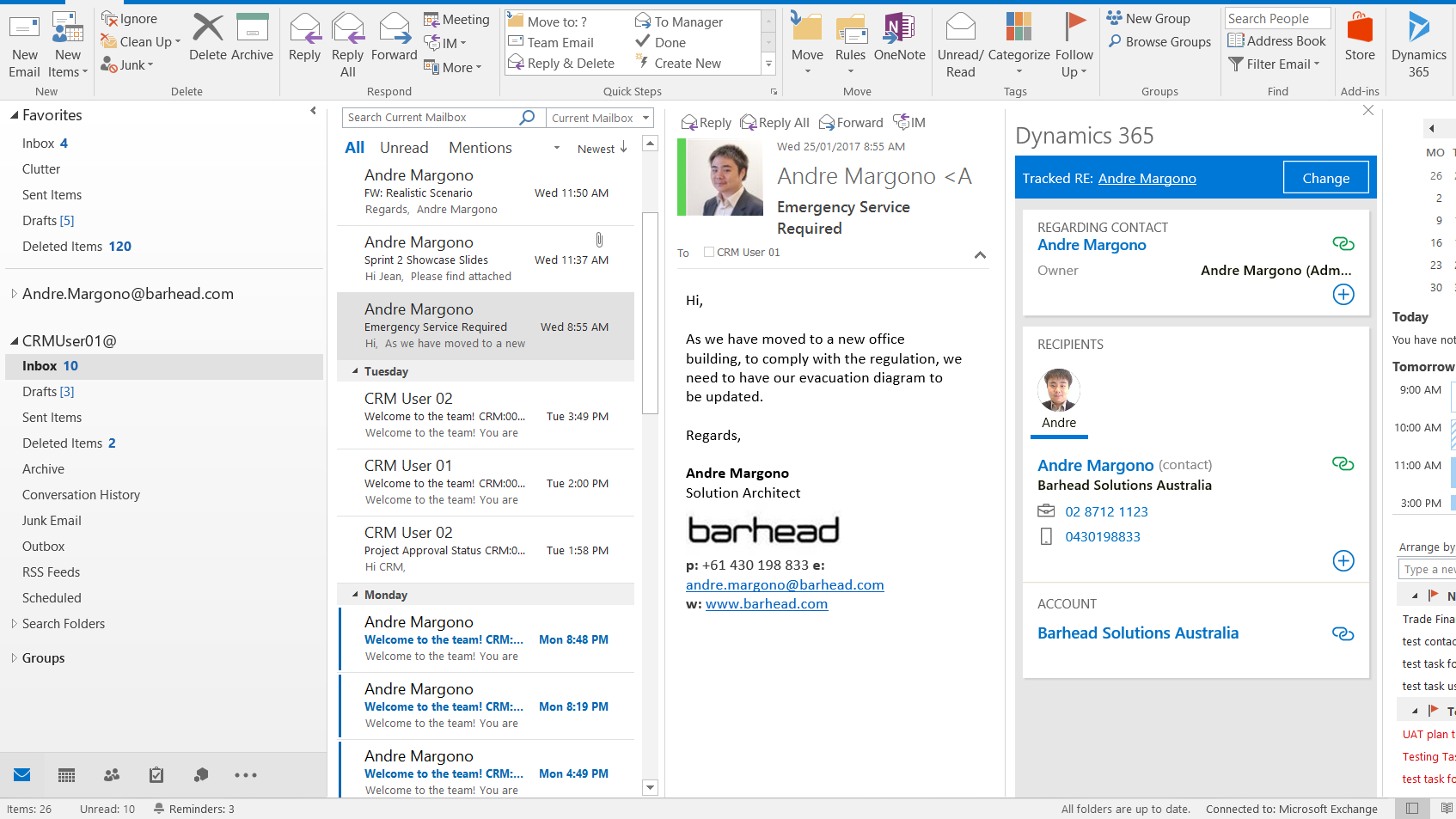Open the www.barhead.com link
The height and width of the screenshot is (819, 1456).
(766, 604)
